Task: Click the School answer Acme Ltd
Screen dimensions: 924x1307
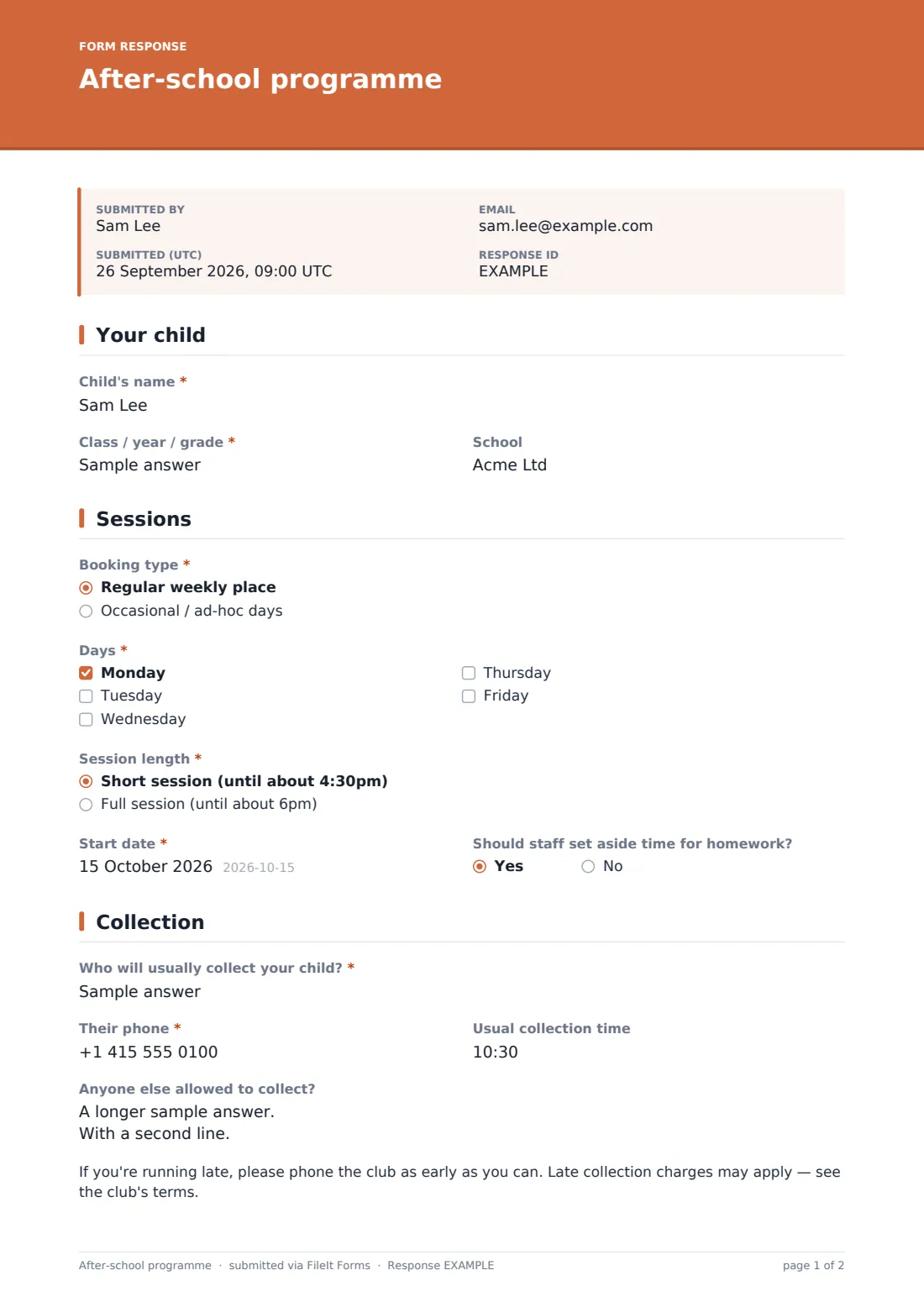Action: (510, 465)
